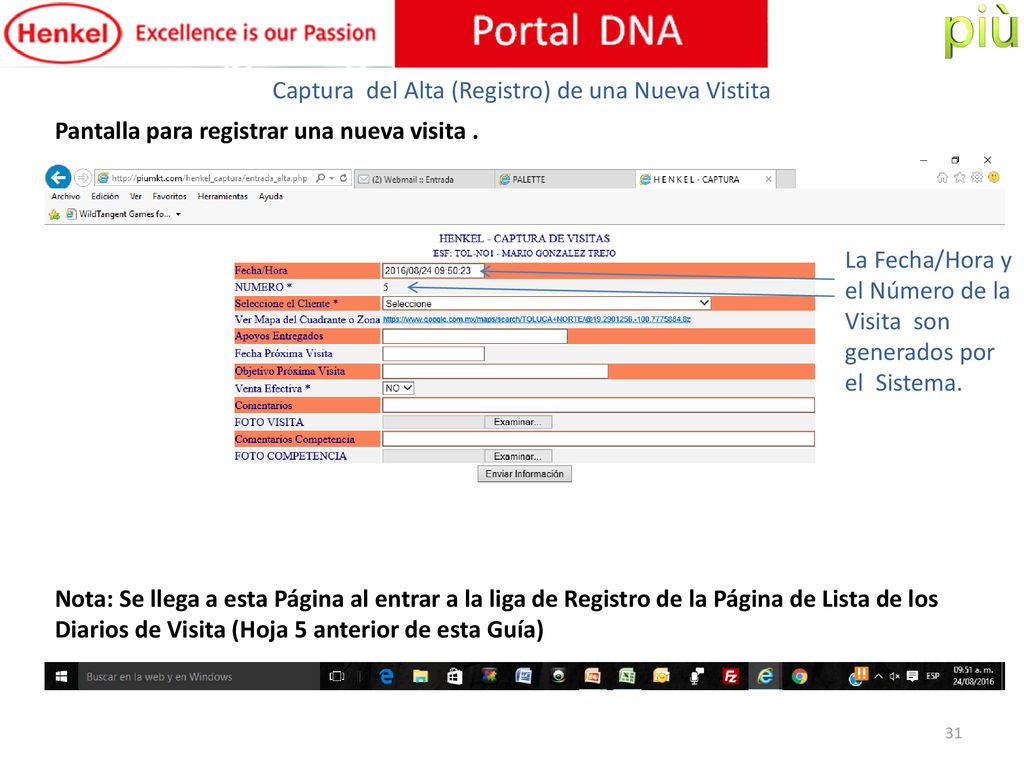Viewport: 1024px width, 768px height.
Task: Click the Fecha/Hora field
Action: pyautogui.click(x=433, y=270)
